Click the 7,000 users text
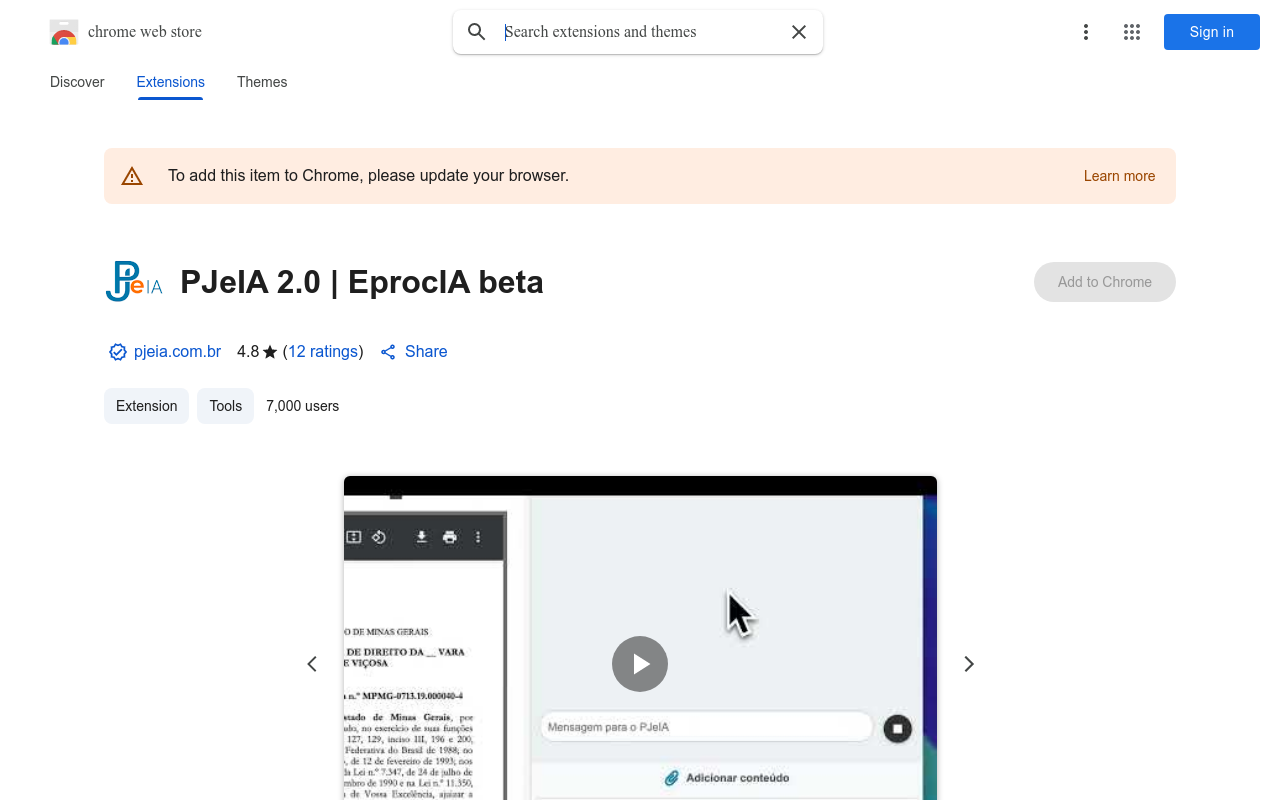 (x=303, y=406)
